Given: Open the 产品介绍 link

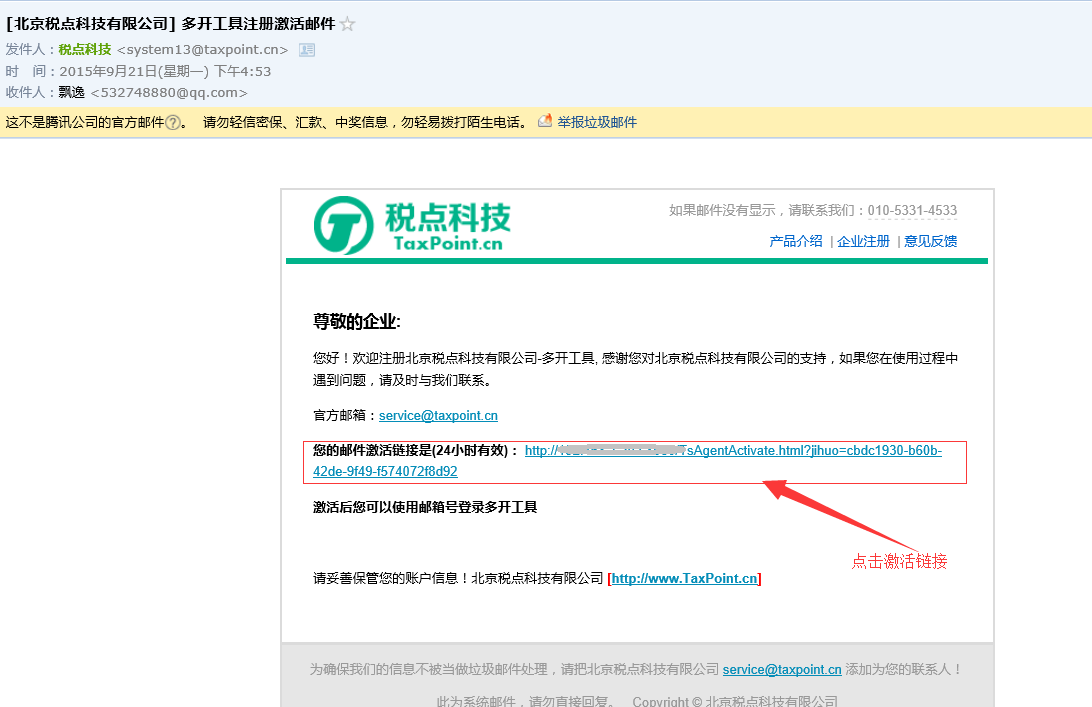Looking at the screenshot, I should click(795, 241).
